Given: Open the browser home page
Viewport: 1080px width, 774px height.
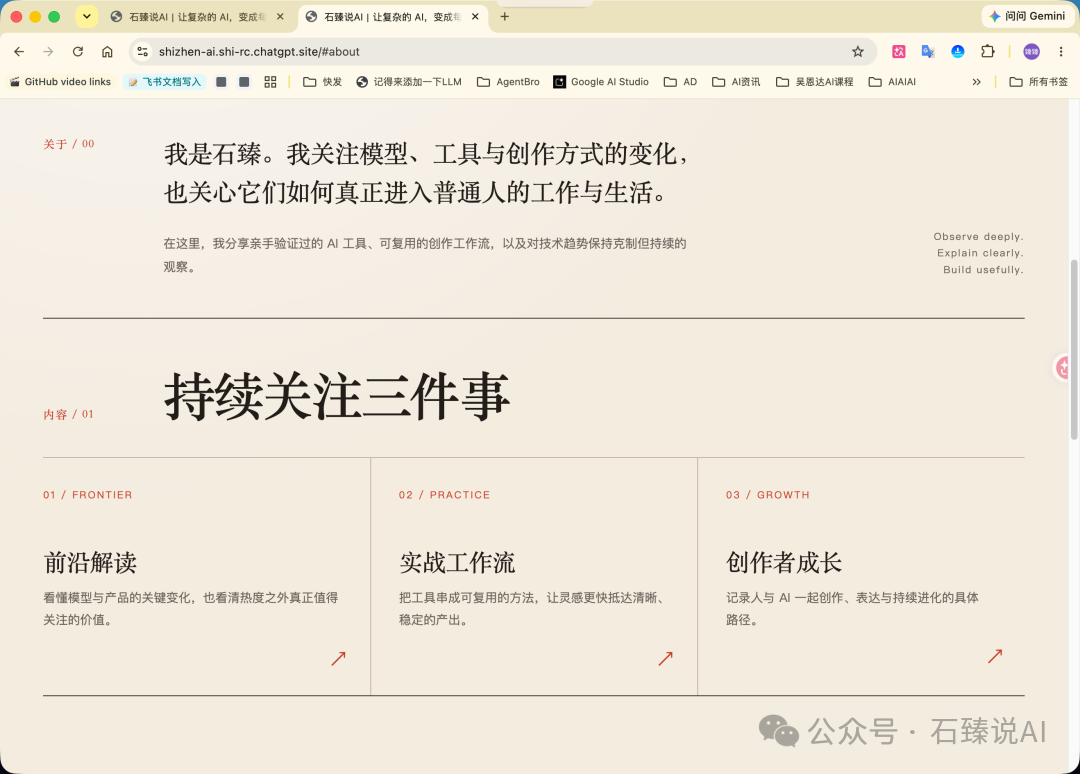Looking at the screenshot, I should pyautogui.click(x=107, y=52).
